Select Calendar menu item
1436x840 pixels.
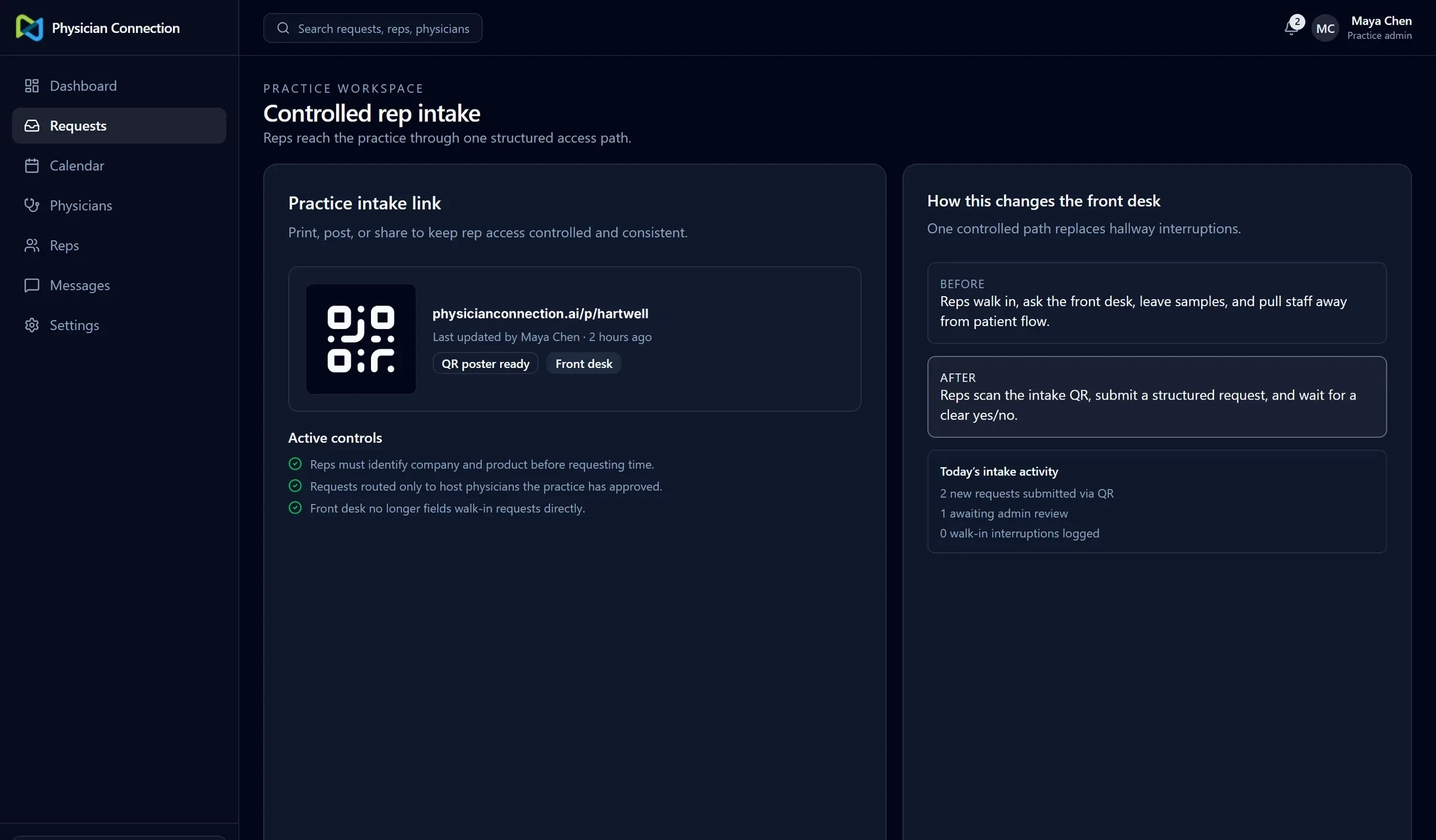[x=119, y=166]
